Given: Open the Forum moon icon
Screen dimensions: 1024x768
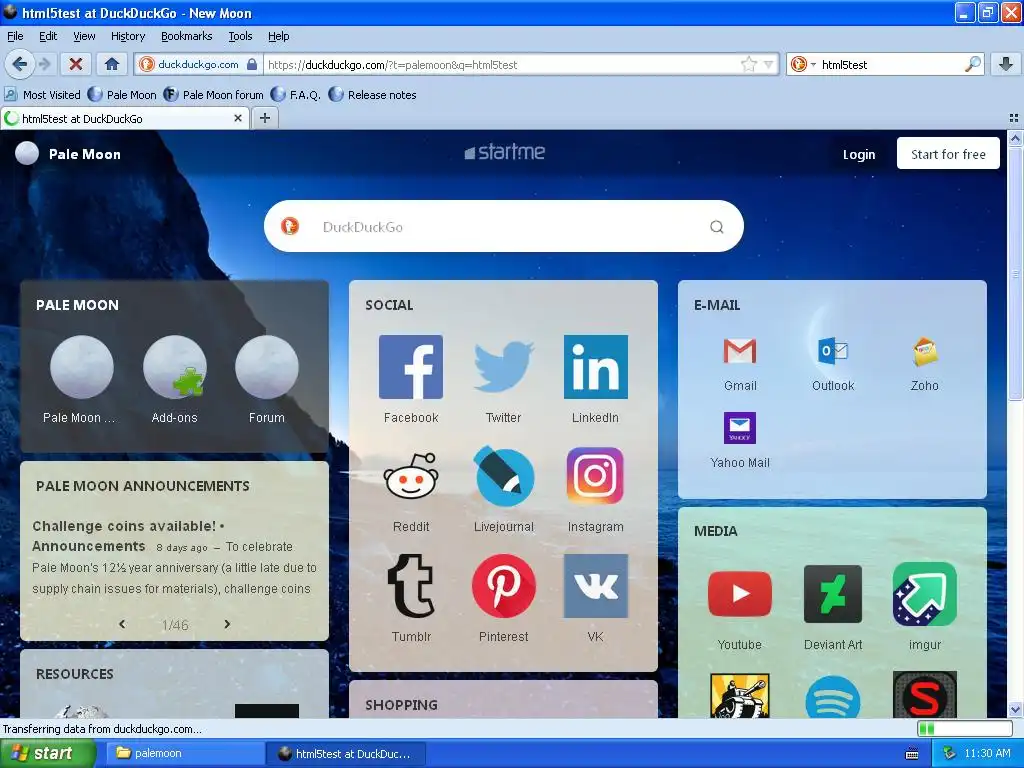Looking at the screenshot, I should click(x=266, y=367).
